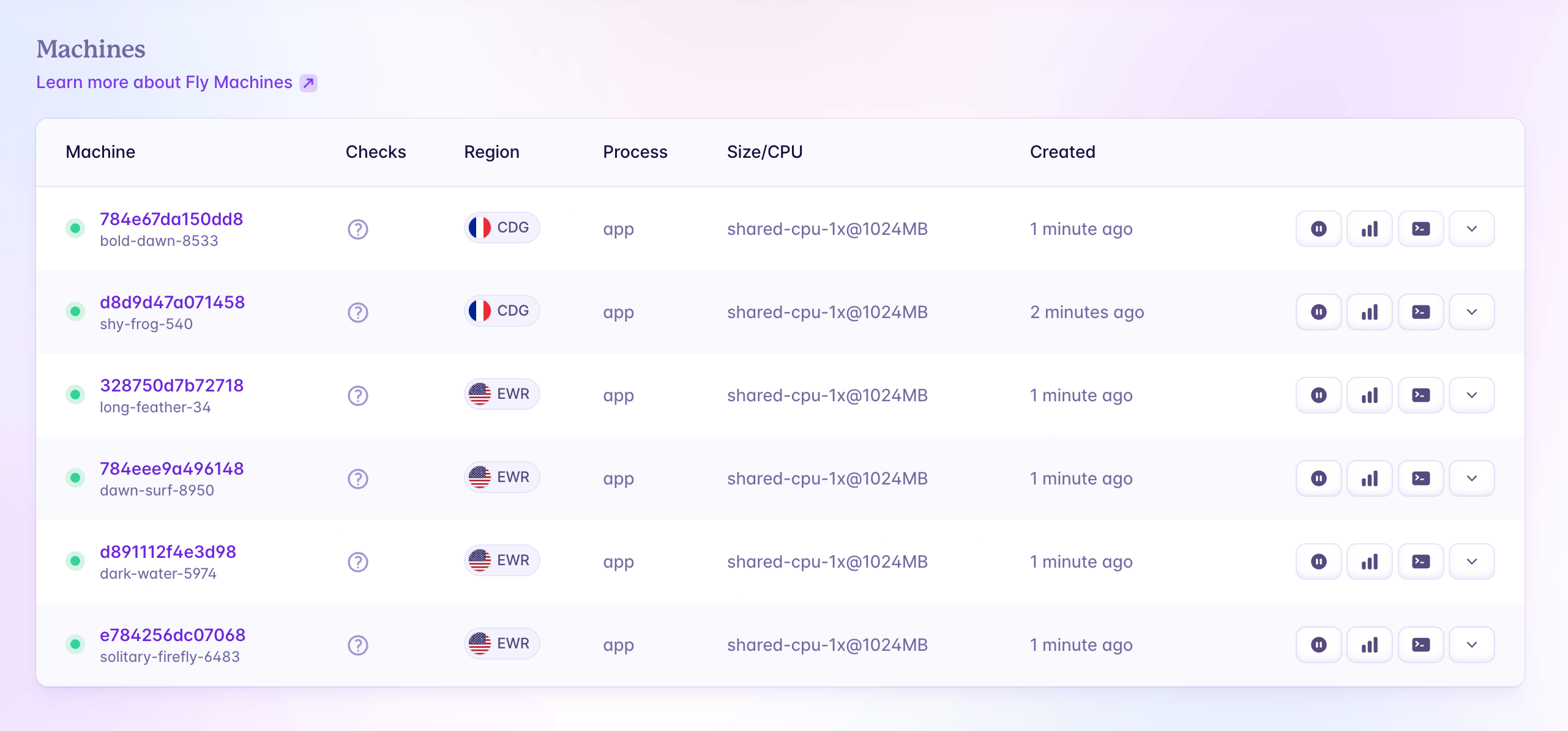1568x731 pixels.
Task: Click the green status dot for shy-frog-540
Action: pos(75,311)
